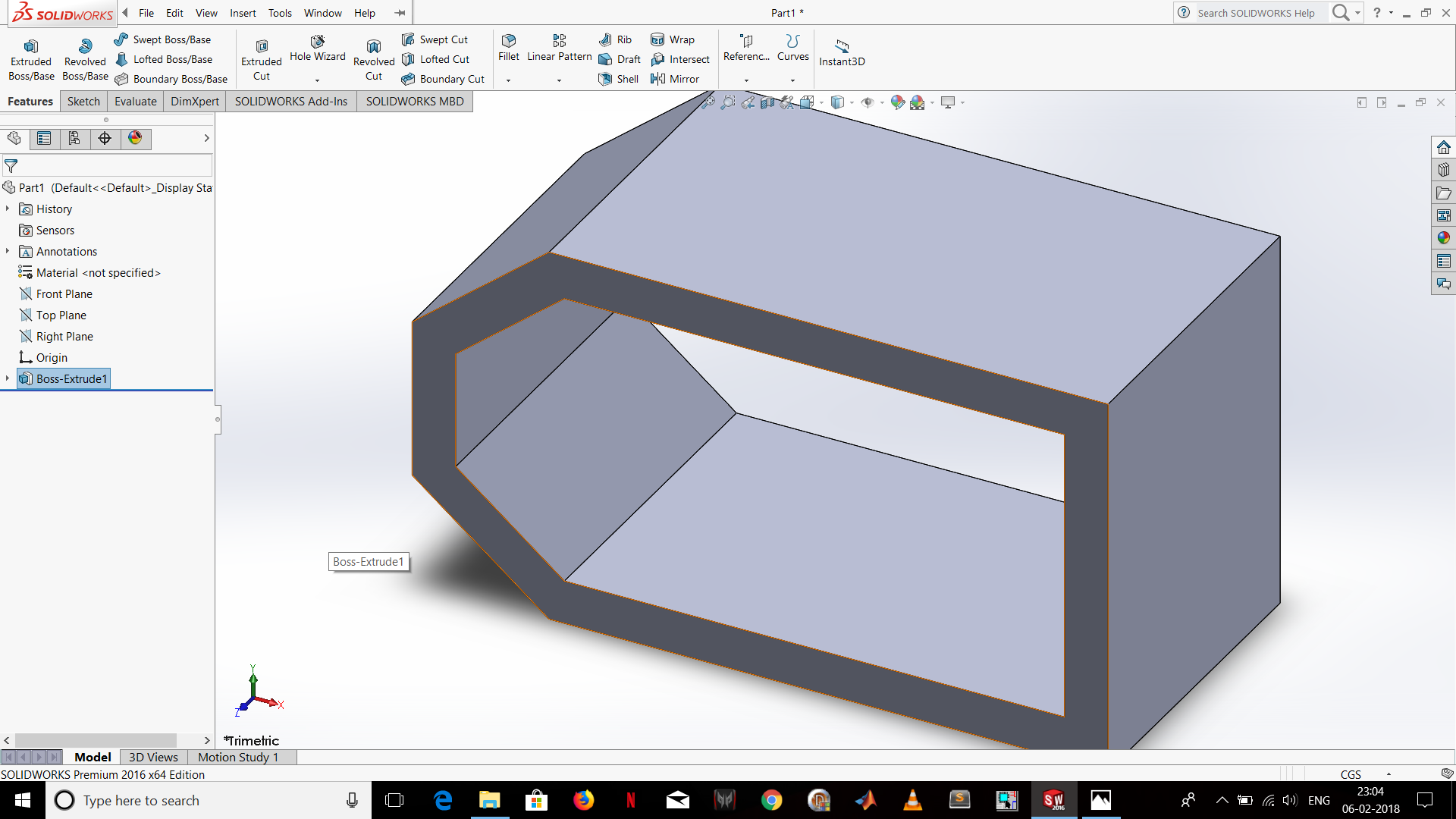Open the DimXpertManager tab icon
Image resolution: width=1456 pixels, height=819 pixels.
pos(105,138)
